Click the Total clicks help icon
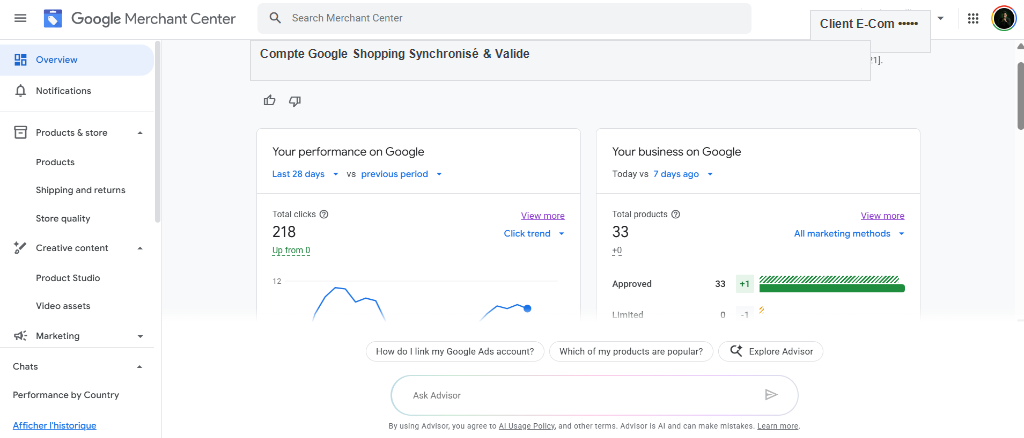This screenshot has height=438, width=1024. pos(324,214)
